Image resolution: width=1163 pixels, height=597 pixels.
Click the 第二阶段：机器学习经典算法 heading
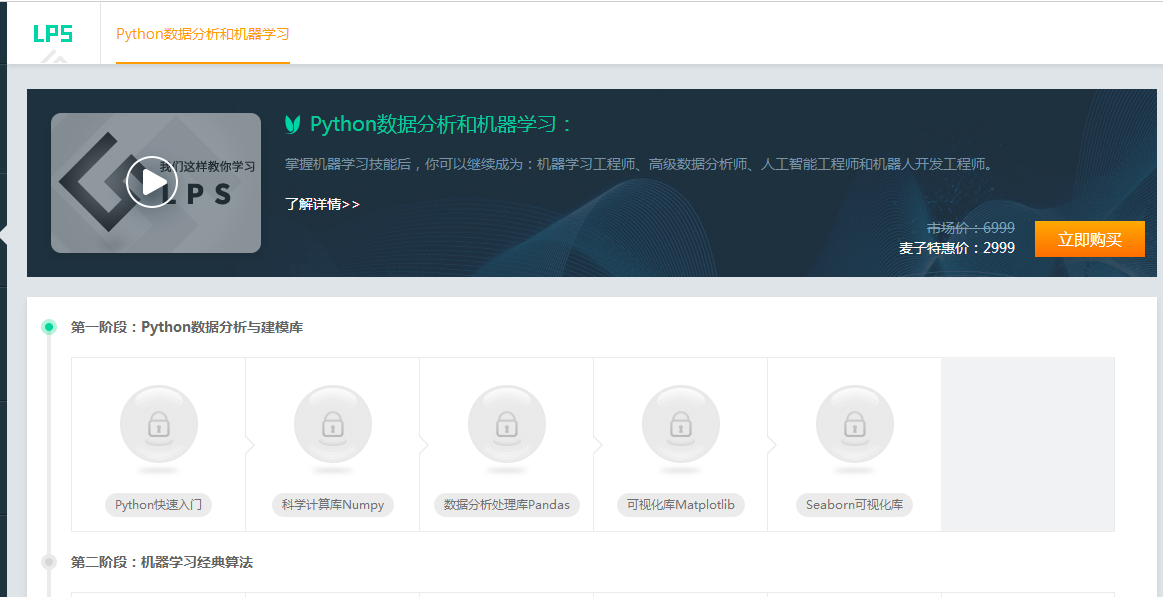coord(162,562)
